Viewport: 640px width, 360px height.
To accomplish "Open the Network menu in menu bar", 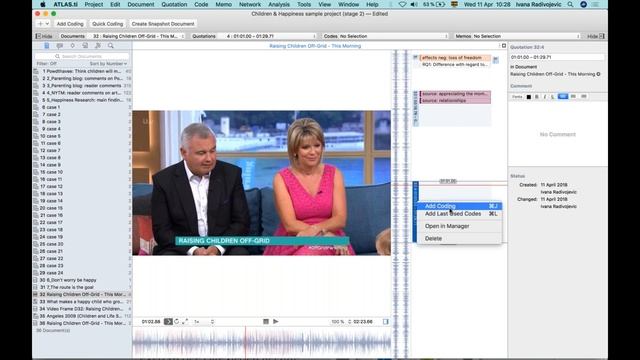I will coord(250,4).
